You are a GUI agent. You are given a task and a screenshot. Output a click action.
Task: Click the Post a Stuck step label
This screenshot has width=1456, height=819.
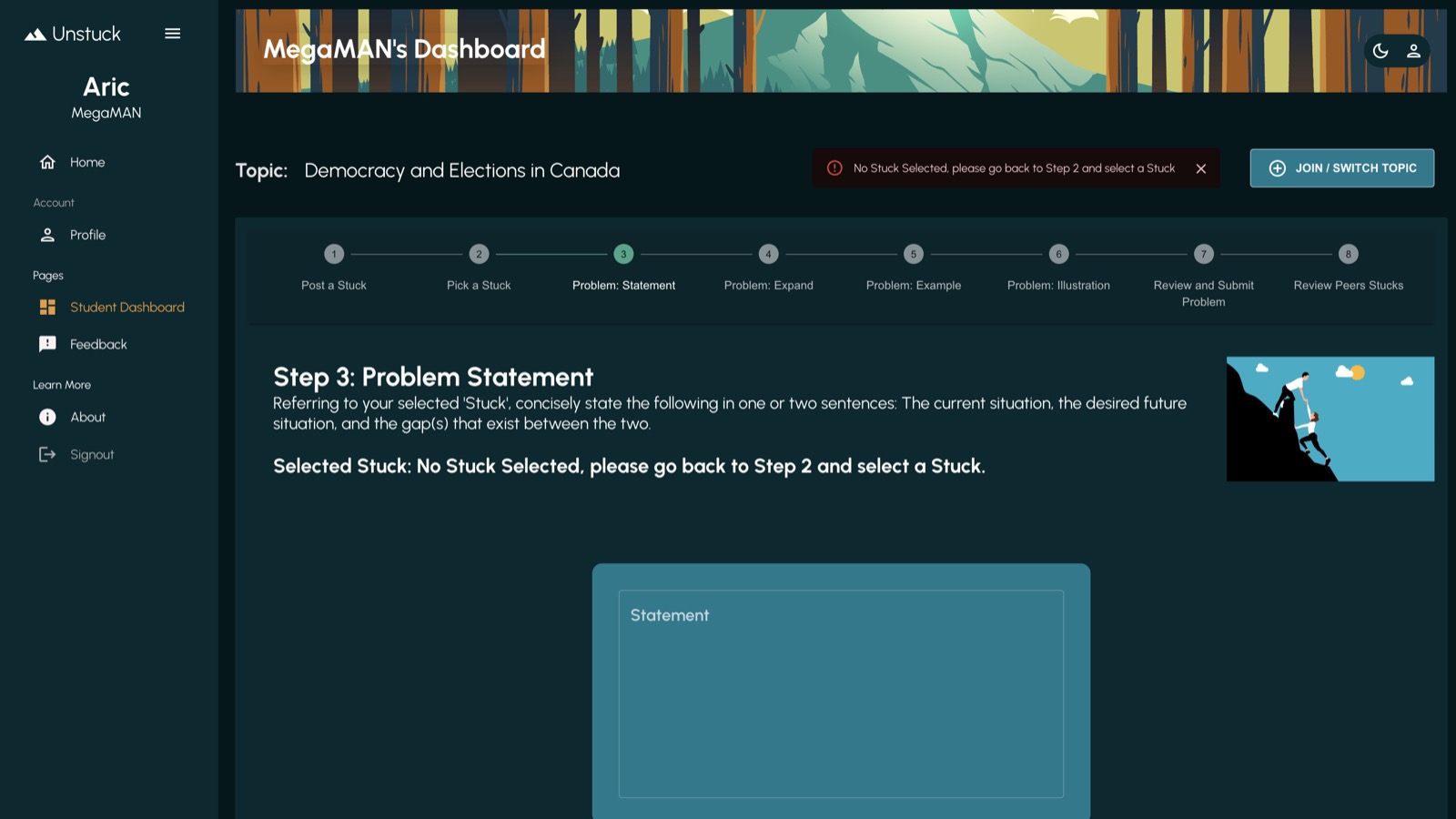[334, 286]
